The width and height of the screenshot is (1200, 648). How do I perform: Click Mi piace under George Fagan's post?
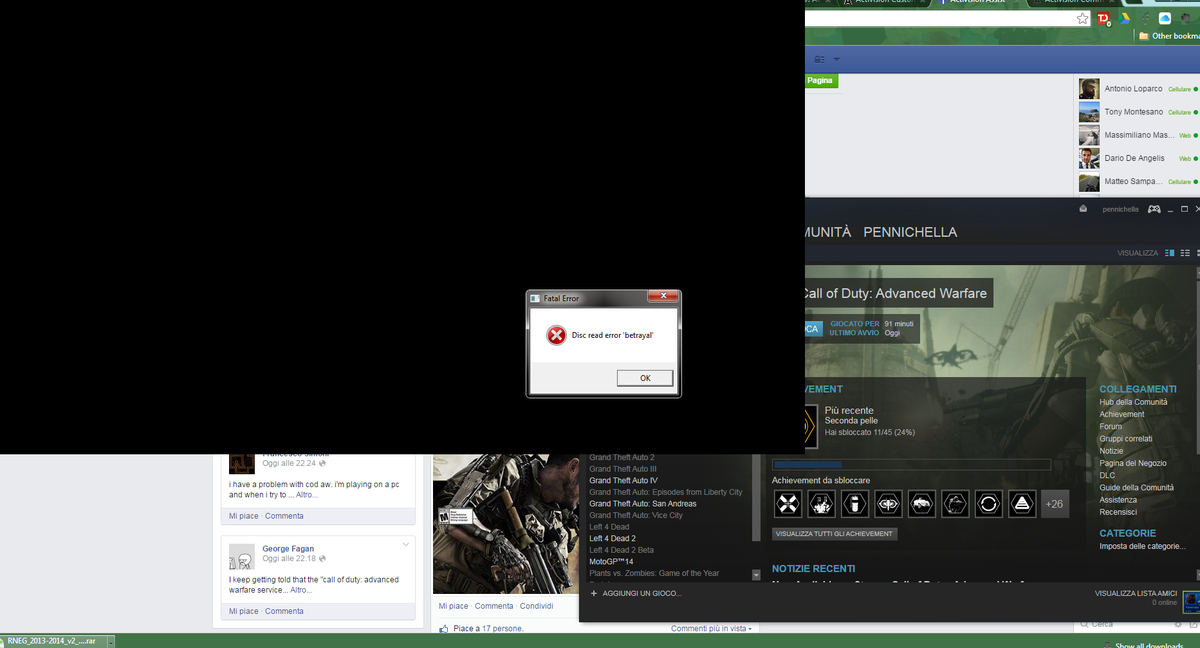(x=243, y=611)
